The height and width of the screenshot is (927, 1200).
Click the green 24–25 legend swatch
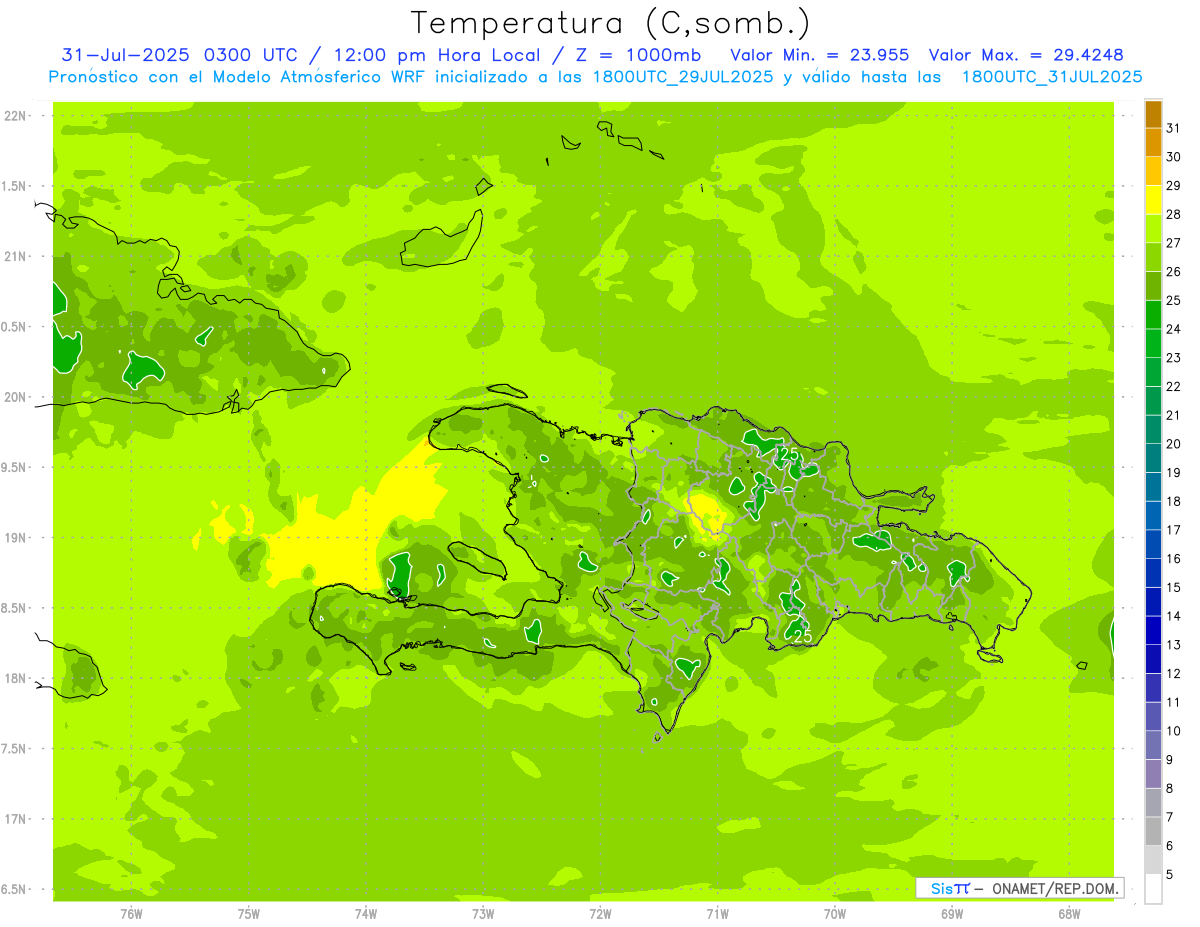tap(1153, 315)
